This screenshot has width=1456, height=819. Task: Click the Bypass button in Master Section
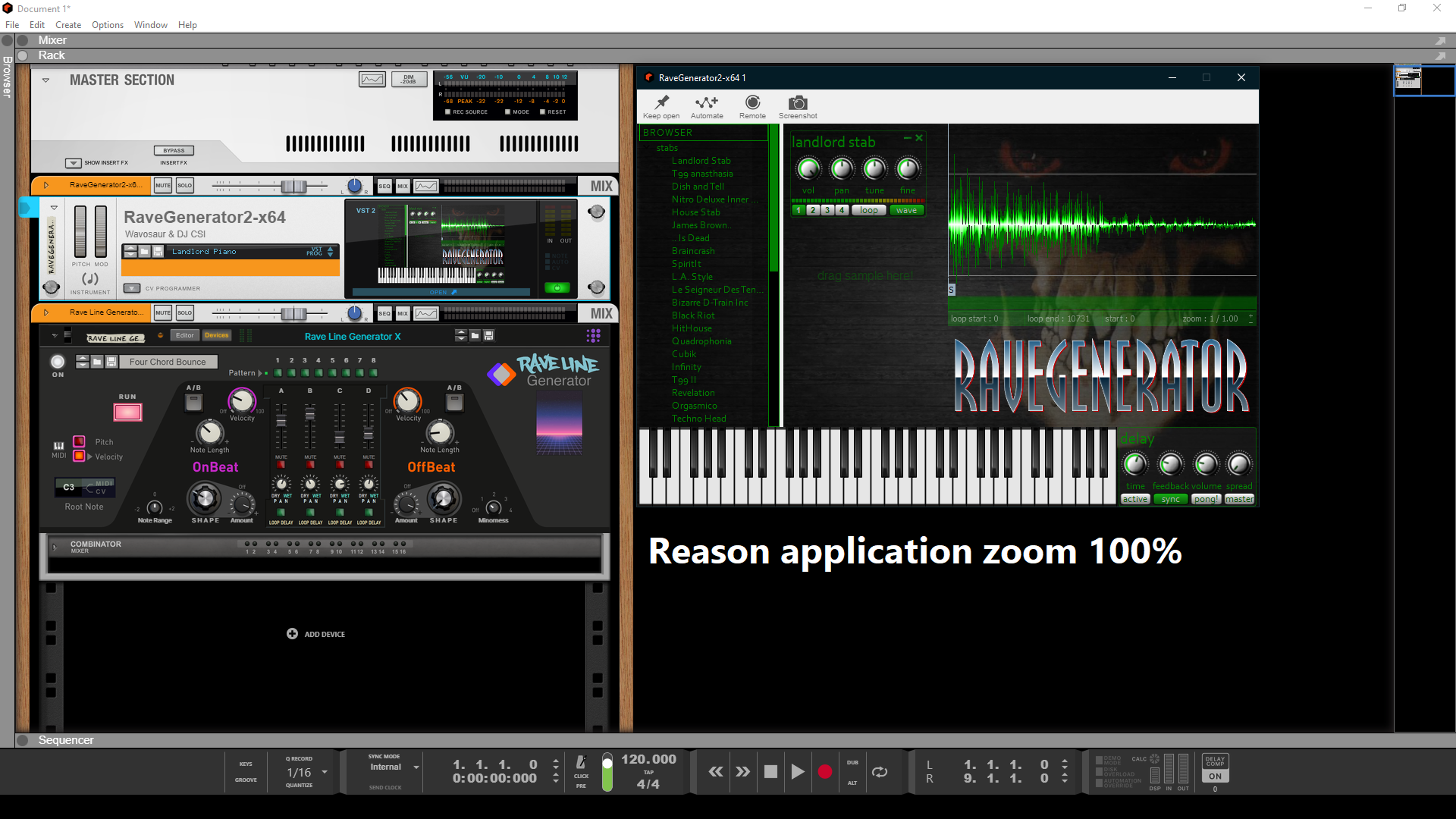point(174,150)
